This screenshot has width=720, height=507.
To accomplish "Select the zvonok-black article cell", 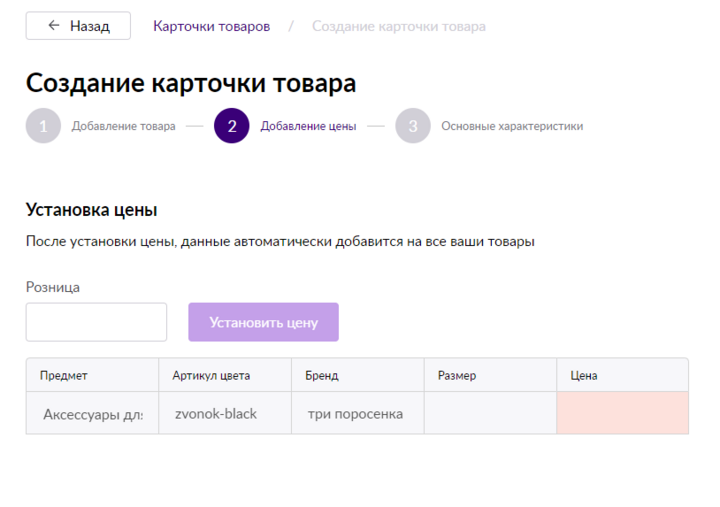I will [225, 413].
